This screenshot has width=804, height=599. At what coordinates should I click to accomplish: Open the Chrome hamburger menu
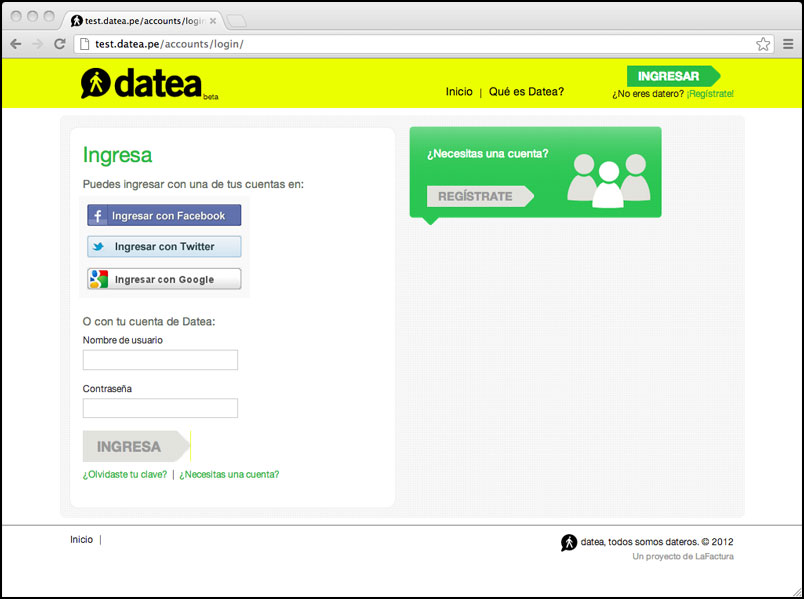[788, 44]
